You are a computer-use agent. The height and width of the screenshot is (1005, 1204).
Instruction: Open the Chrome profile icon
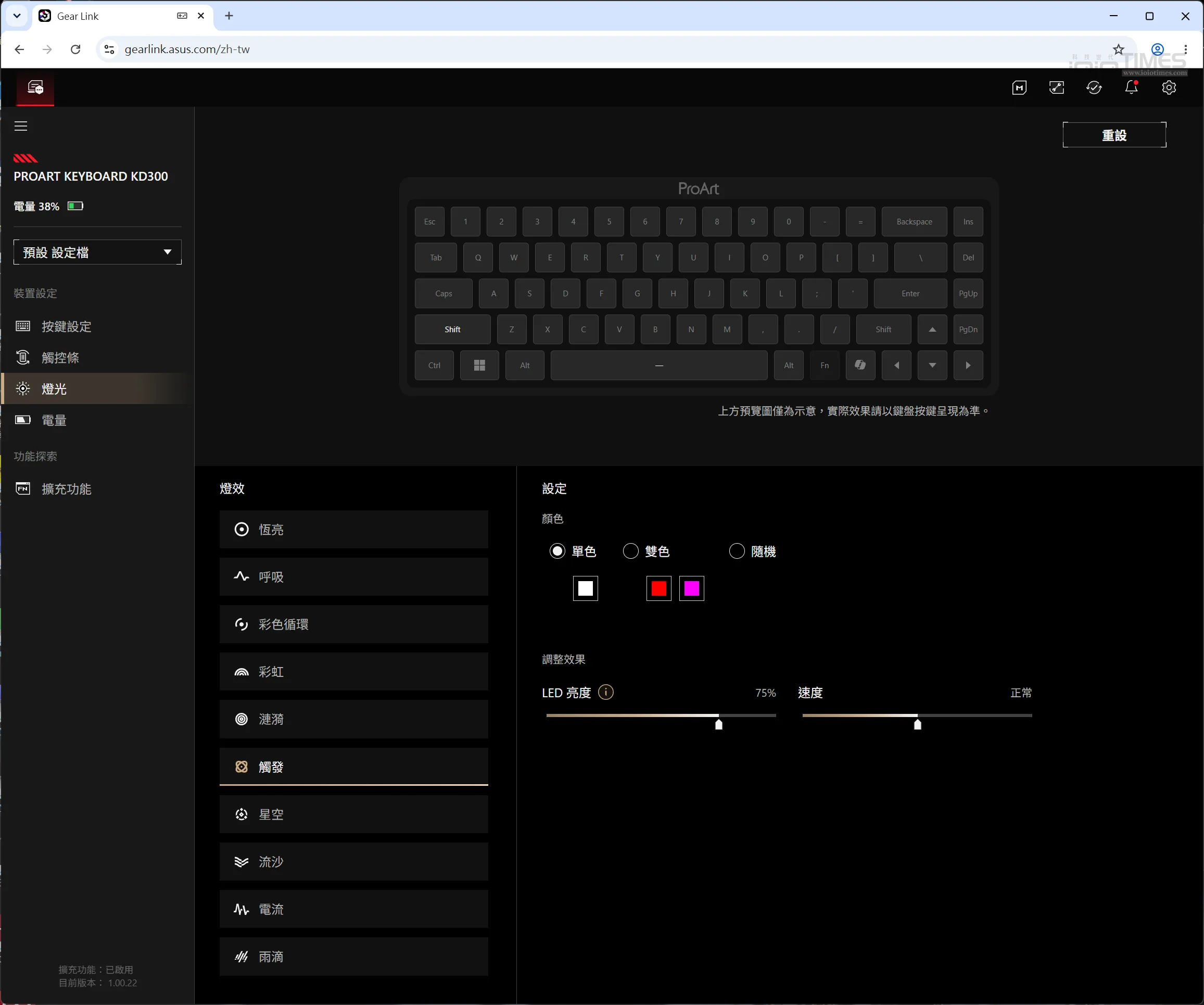tap(1158, 49)
